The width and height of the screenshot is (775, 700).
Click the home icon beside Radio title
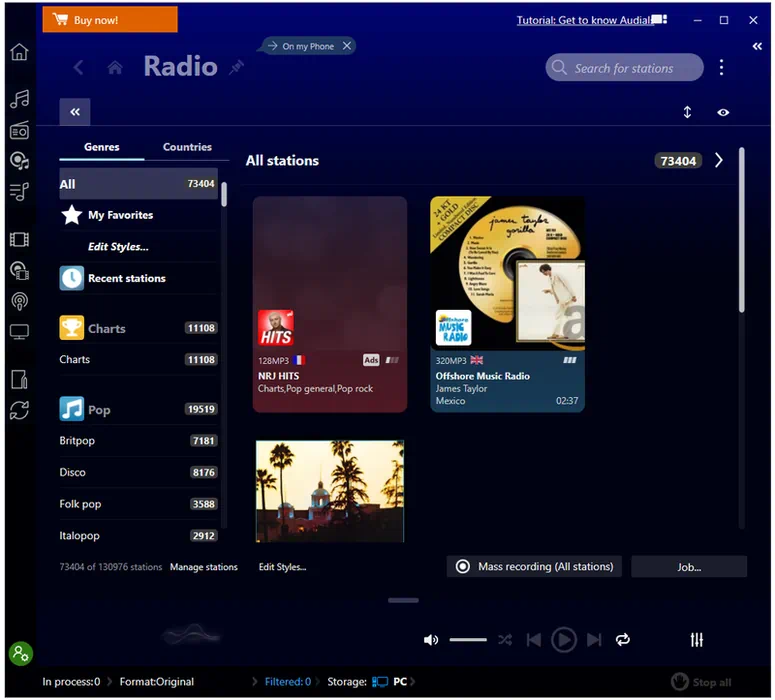pos(115,67)
